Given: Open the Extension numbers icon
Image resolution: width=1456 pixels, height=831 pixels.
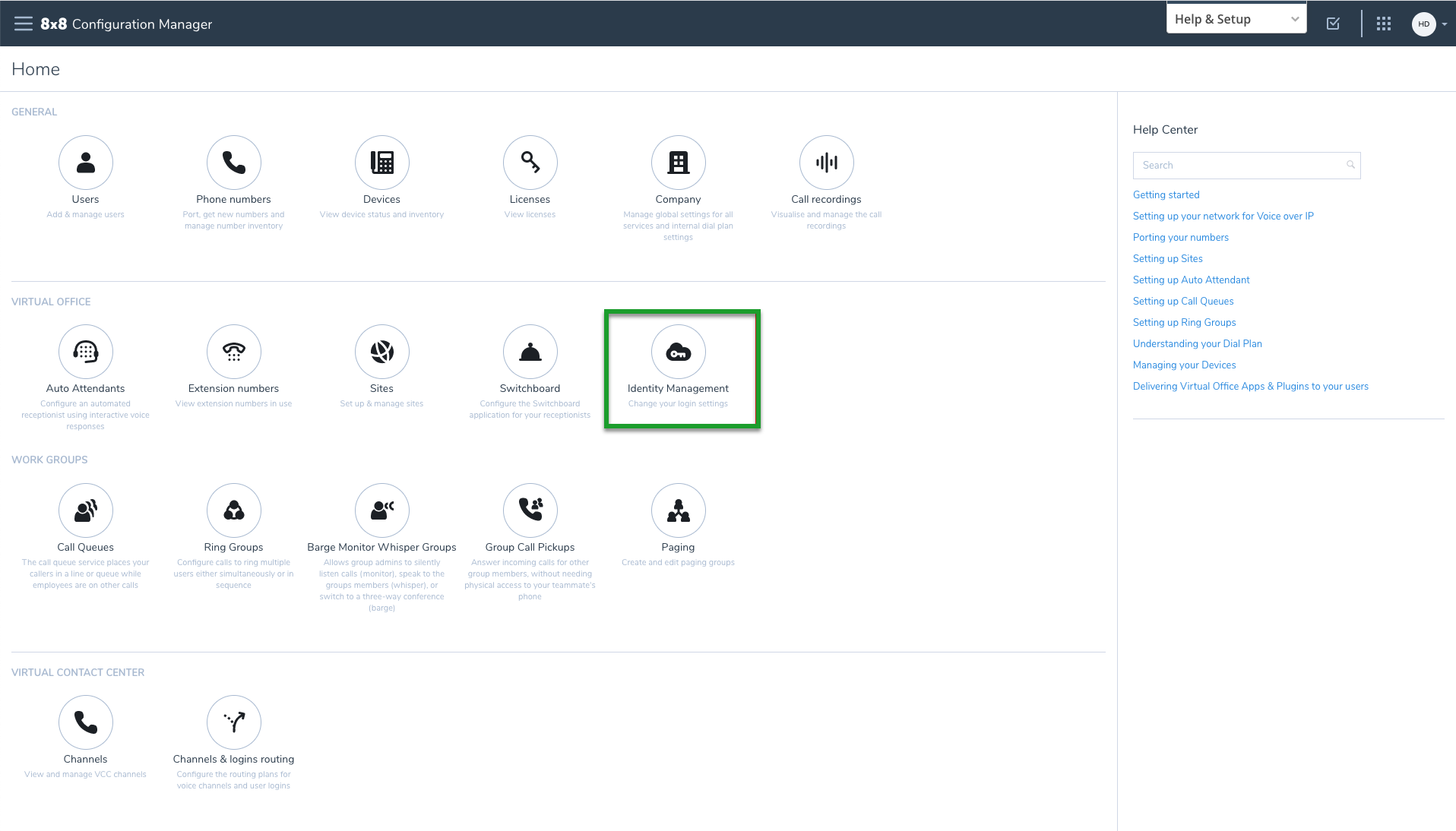Looking at the screenshot, I should (x=234, y=352).
